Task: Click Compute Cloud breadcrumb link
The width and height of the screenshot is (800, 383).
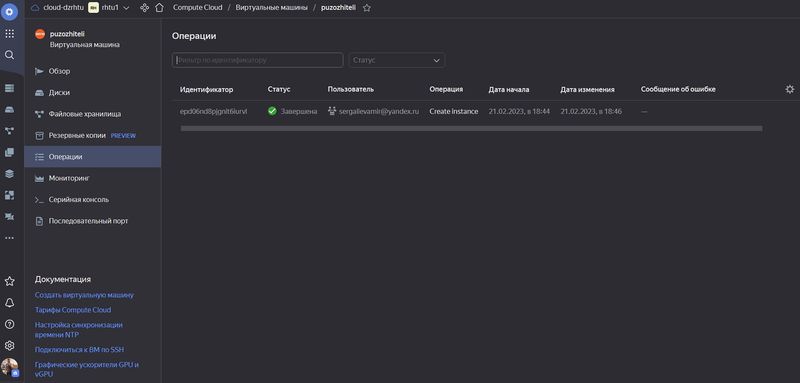Action: point(197,8)
